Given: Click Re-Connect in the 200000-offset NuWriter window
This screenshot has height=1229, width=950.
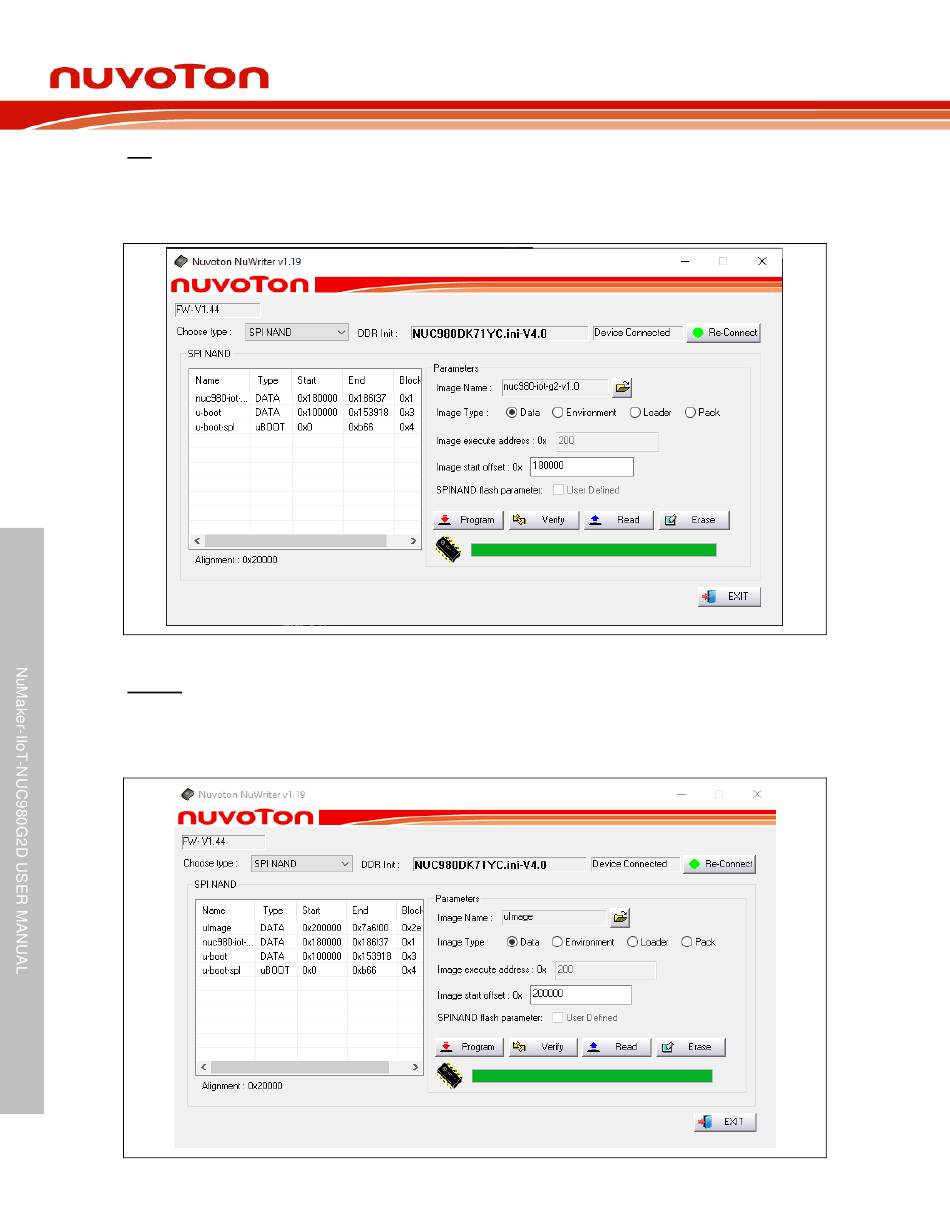Looking at the screenshot, I should click(720, 864).
